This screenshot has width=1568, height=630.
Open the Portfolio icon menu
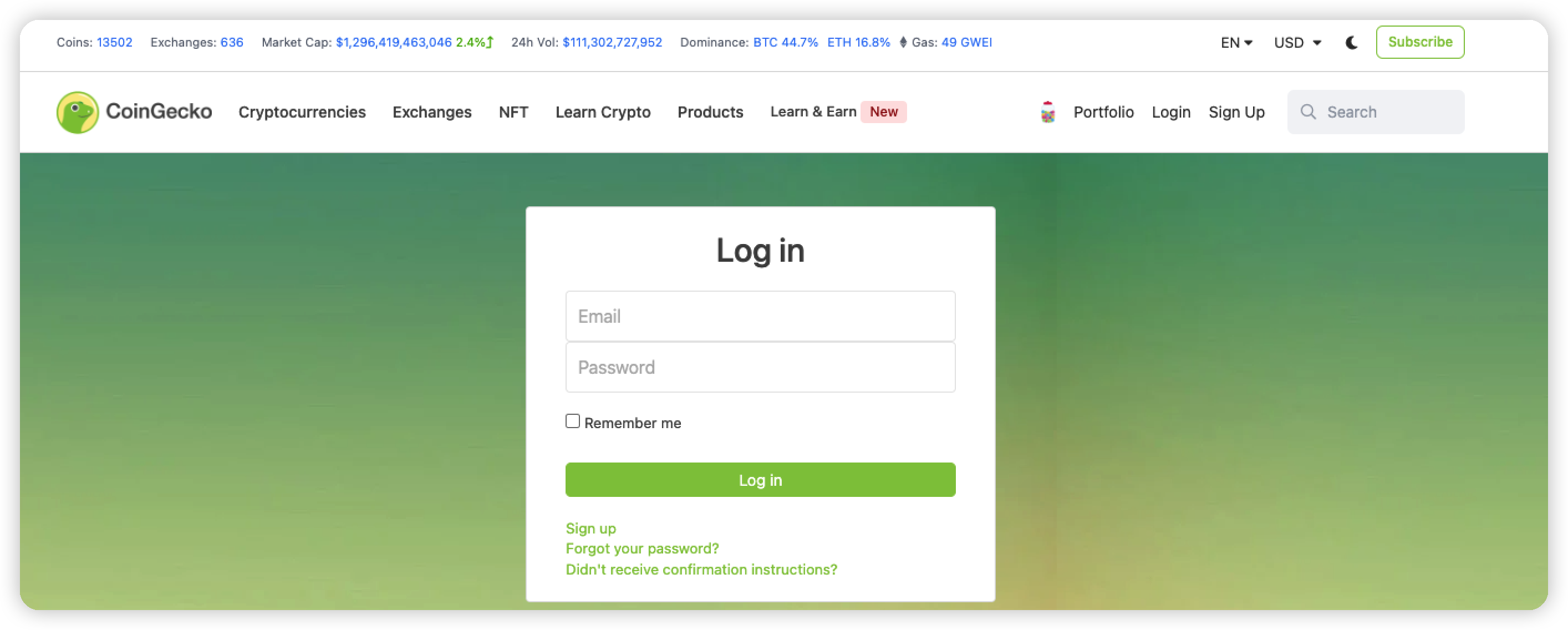tap(1047, 111)
